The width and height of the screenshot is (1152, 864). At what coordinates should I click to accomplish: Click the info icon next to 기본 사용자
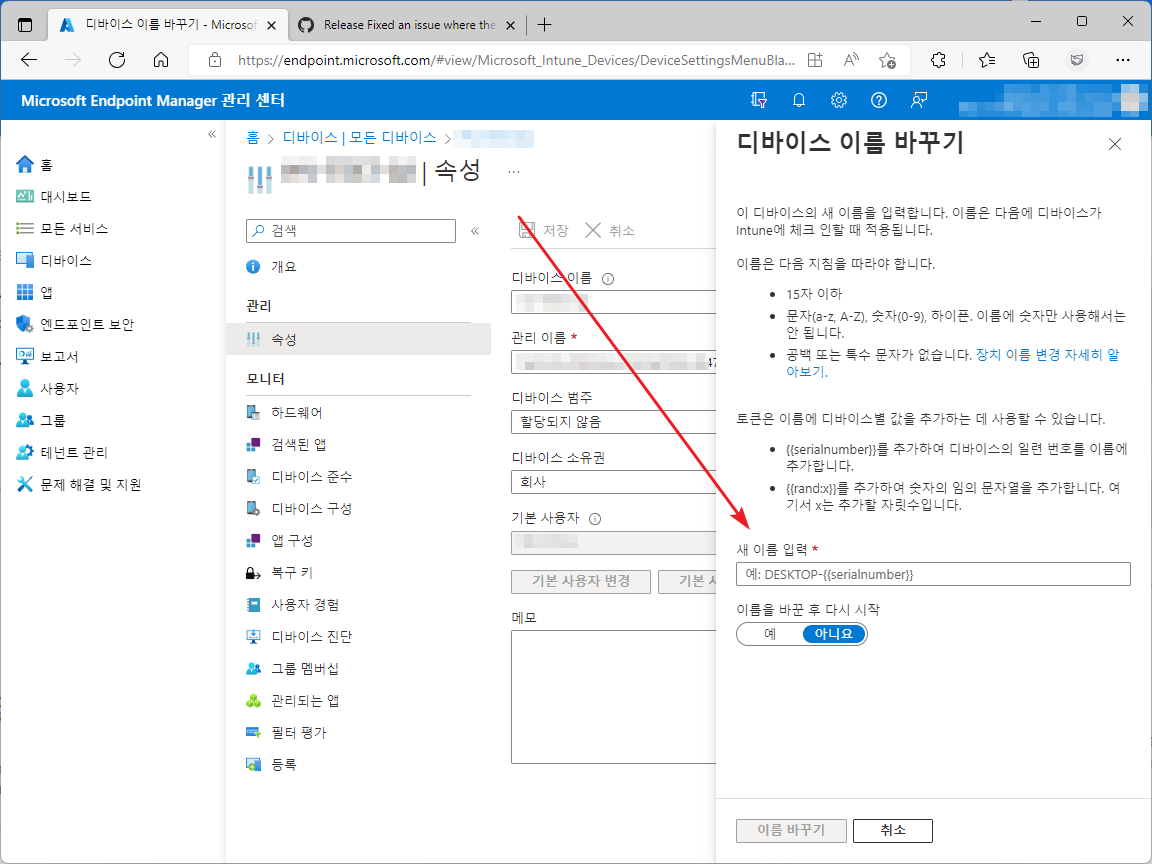[x=595, y=519]
